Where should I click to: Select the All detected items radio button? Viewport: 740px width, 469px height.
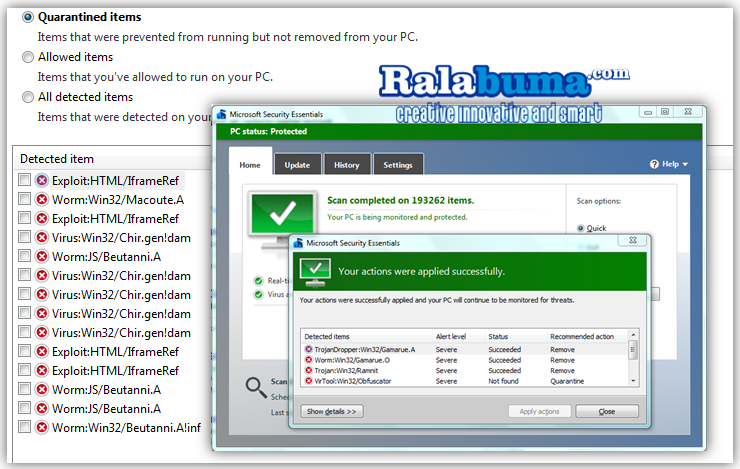[28, 97]
